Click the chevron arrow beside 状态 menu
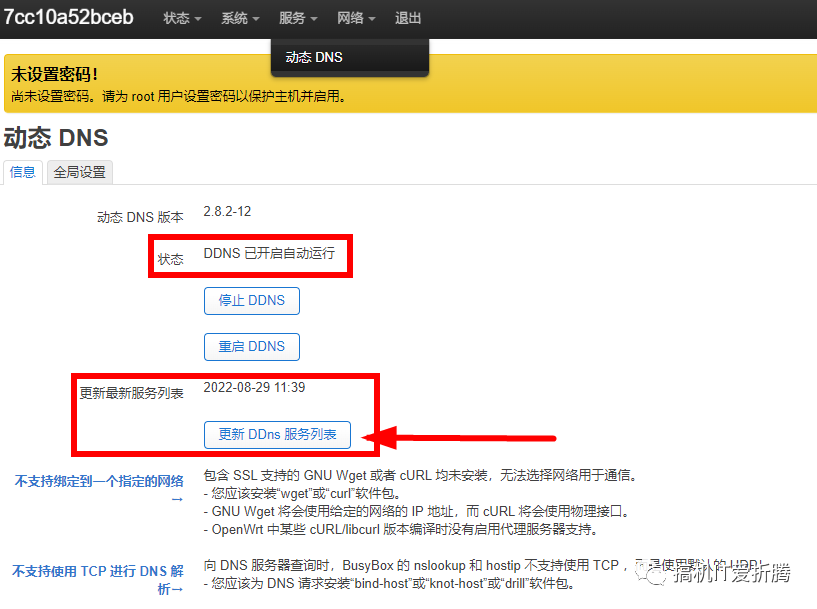The width and height of the screenshot is (817, 609). (x=198, y=17)
